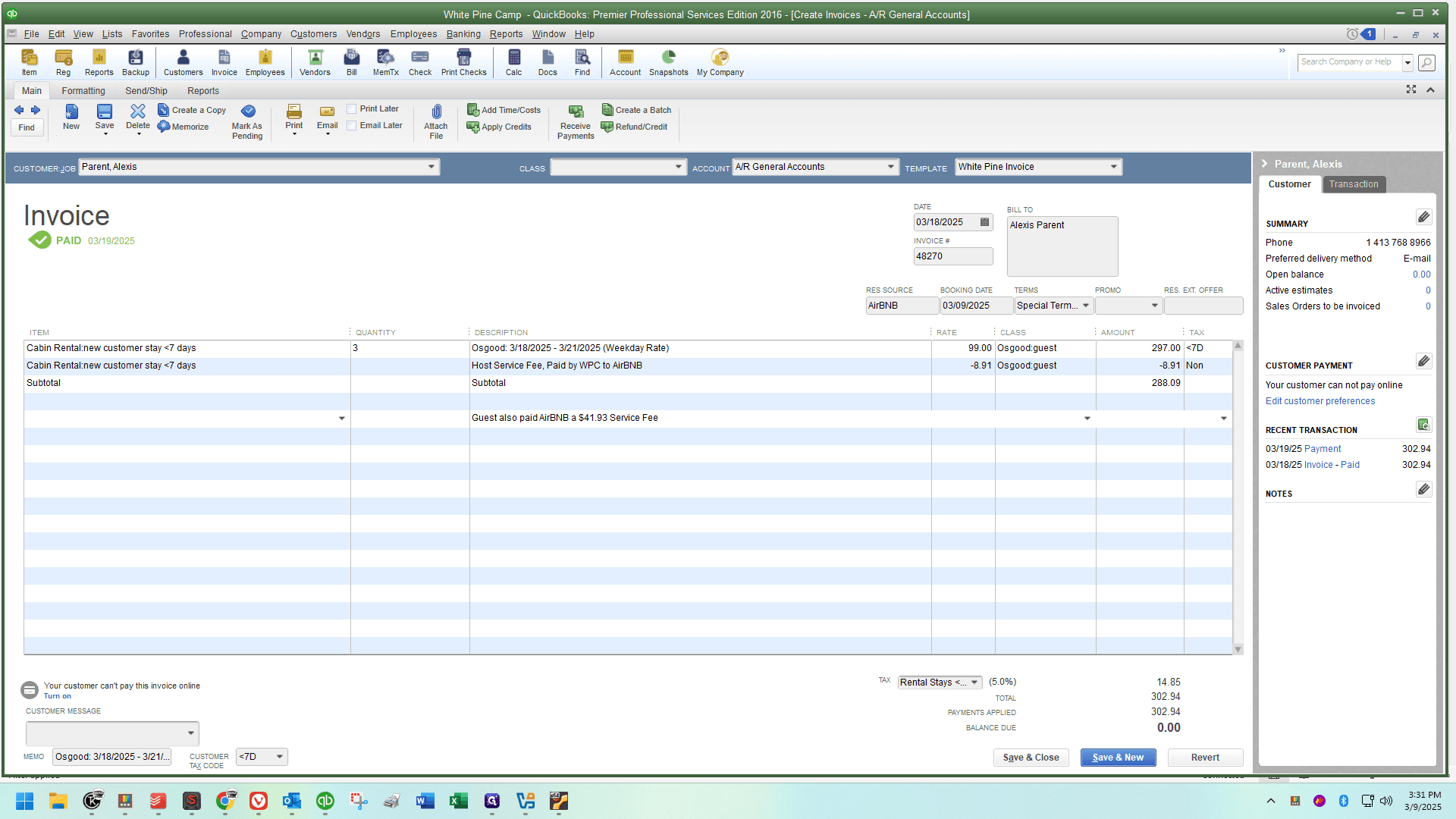This screenshot has height=819, width=1456.
Task: Open the Banking menu
Action: click(463, 34)
